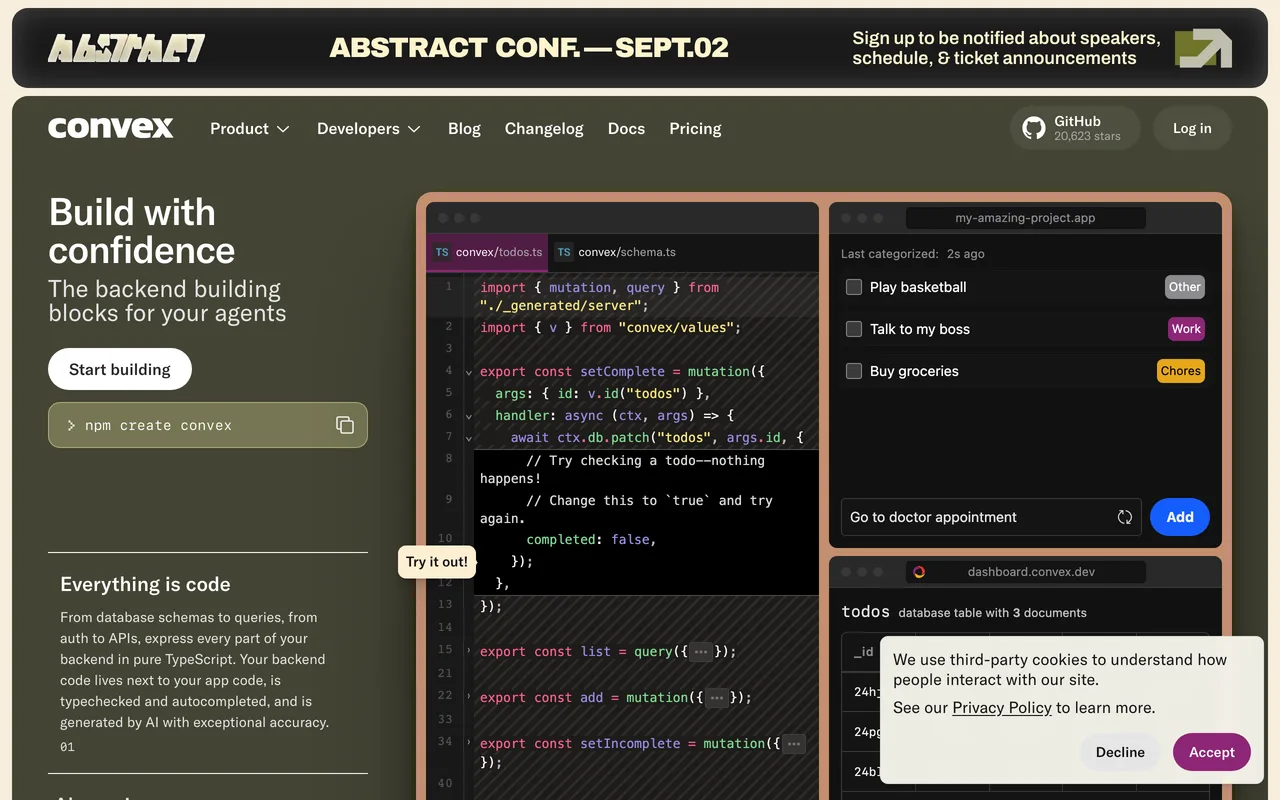Image resolution: width=1280 pixels, height=800 pixels.
Task: Go to the Docs page
Action: coord(626,128)
